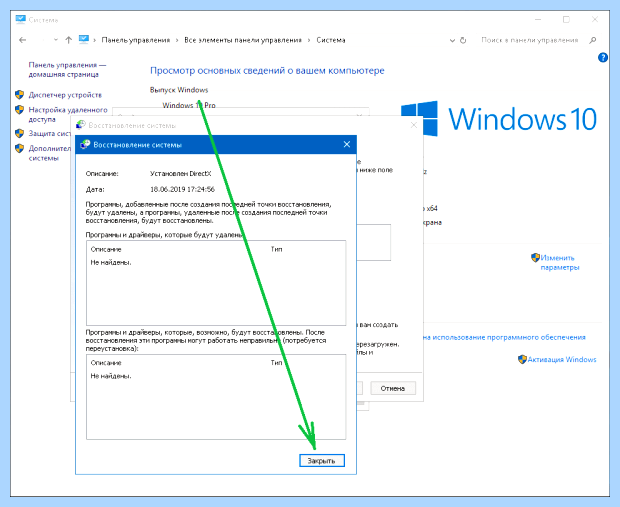Image resolution: width=620 pixels, height=507 pixels.
Task: Open Дополнительные параметры системы link
Action: [x=50, y=153]
